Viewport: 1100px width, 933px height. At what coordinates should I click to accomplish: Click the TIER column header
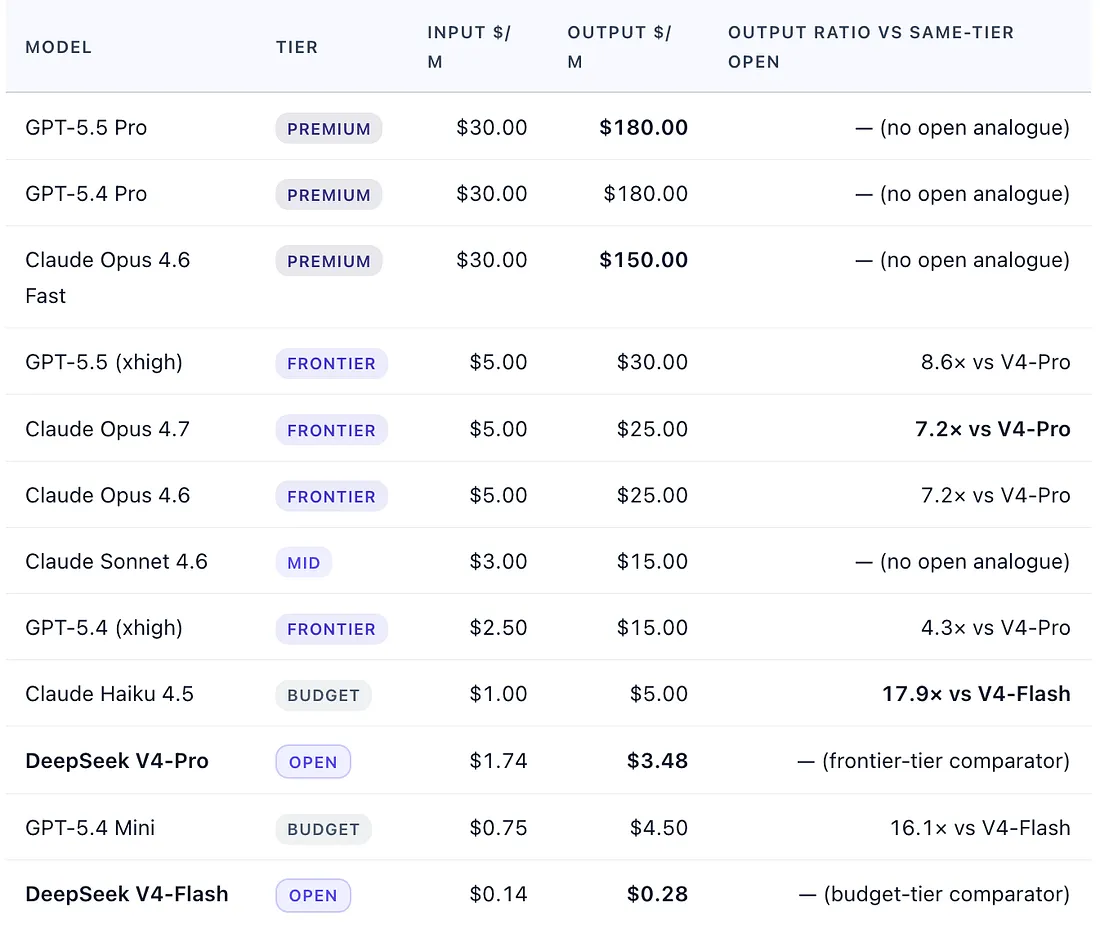[297, 47]
